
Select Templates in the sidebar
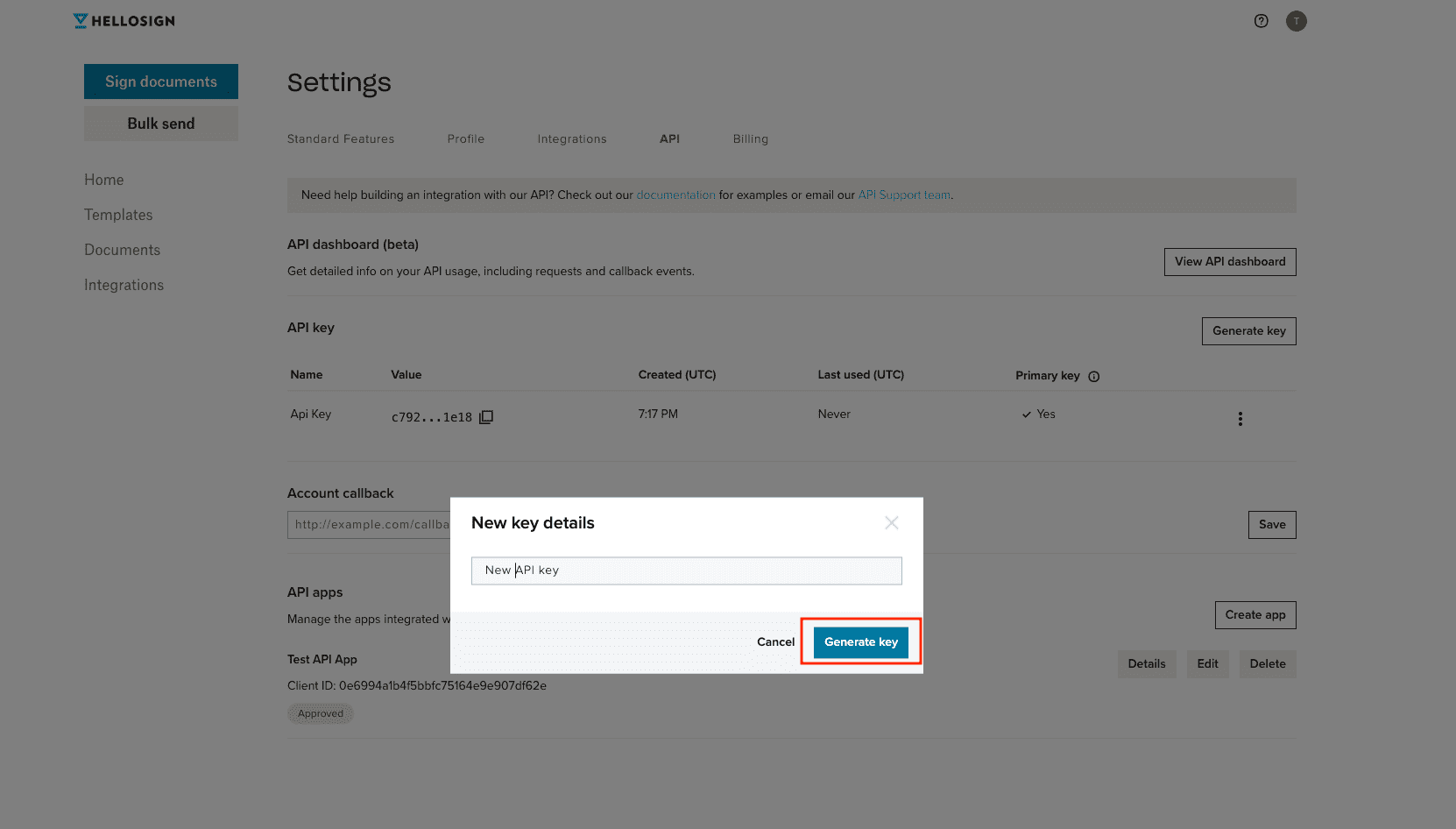(x=118, y=215)
